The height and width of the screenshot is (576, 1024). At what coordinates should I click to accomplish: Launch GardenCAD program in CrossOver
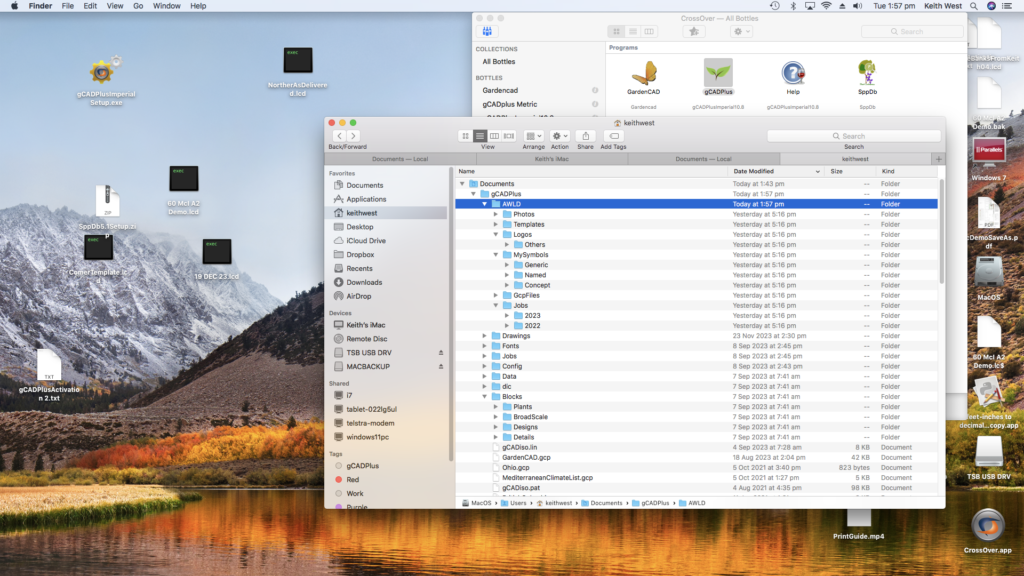[x=643, y=76]
